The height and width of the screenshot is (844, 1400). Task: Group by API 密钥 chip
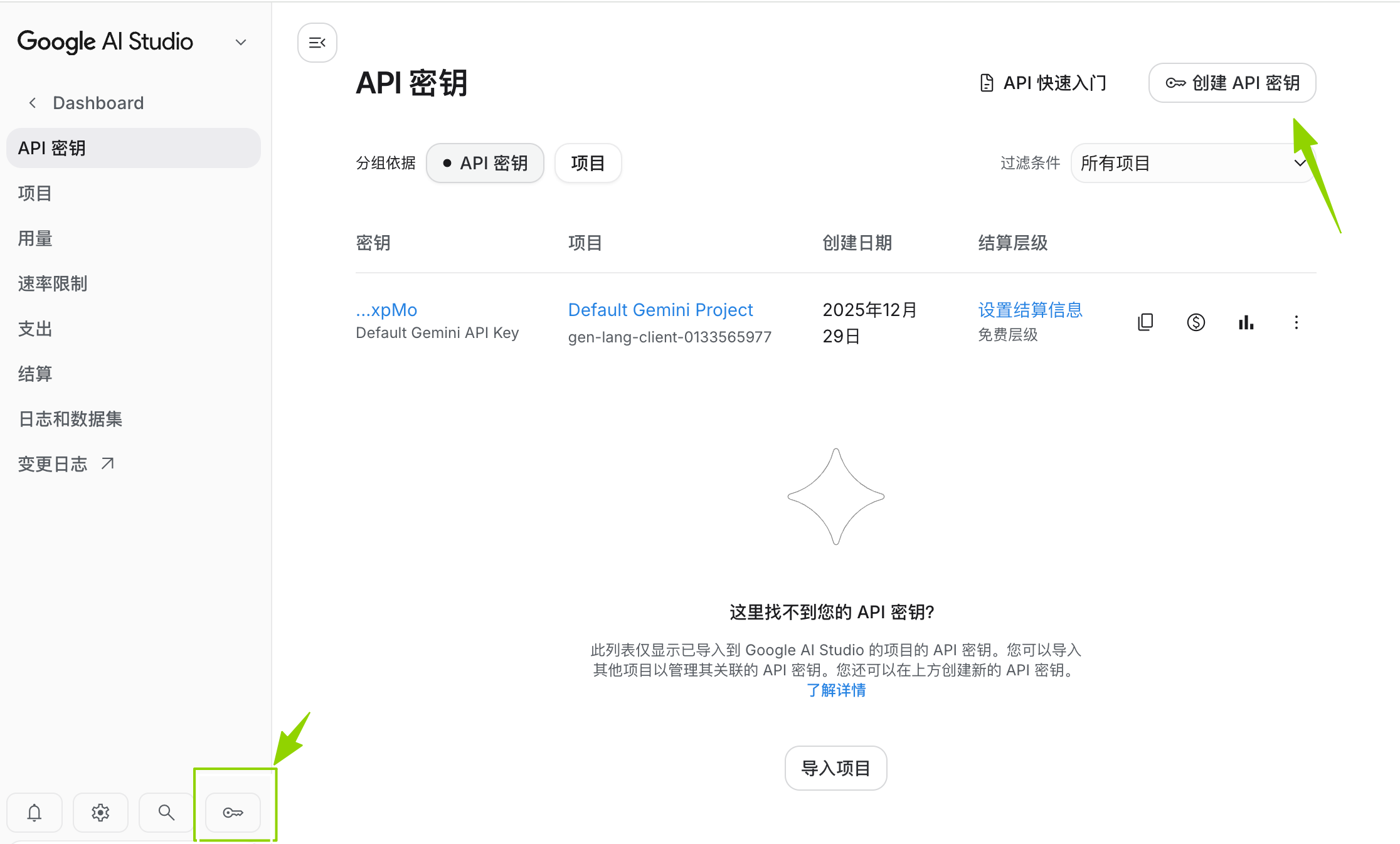pyautogui.click(x=485, y=163)
